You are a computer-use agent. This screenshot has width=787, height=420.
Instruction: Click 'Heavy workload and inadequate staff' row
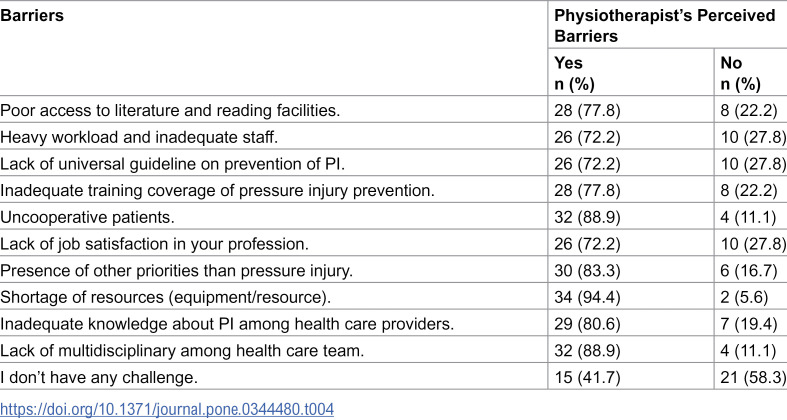click(x=139, y=137)
